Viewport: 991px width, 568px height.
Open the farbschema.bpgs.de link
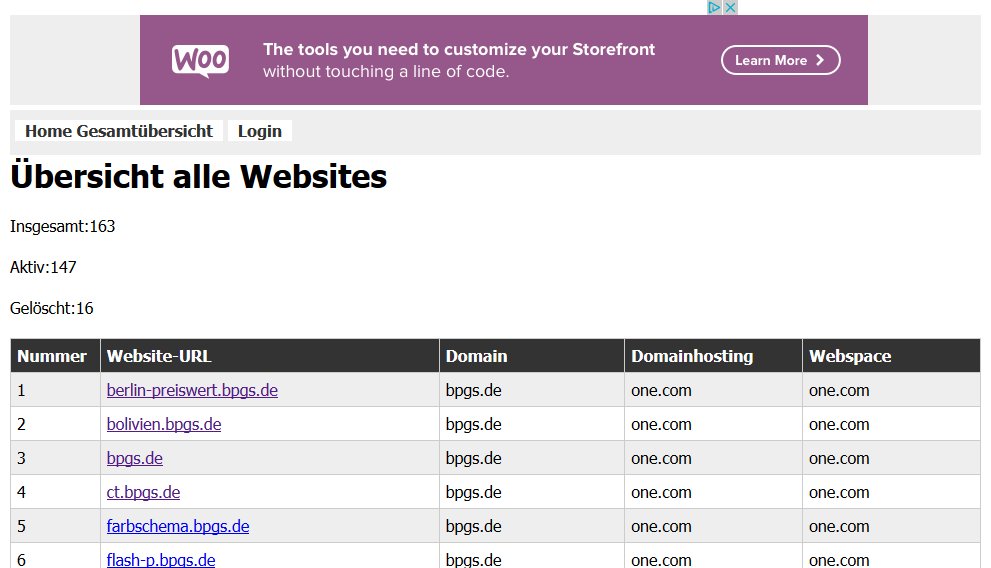178,526
